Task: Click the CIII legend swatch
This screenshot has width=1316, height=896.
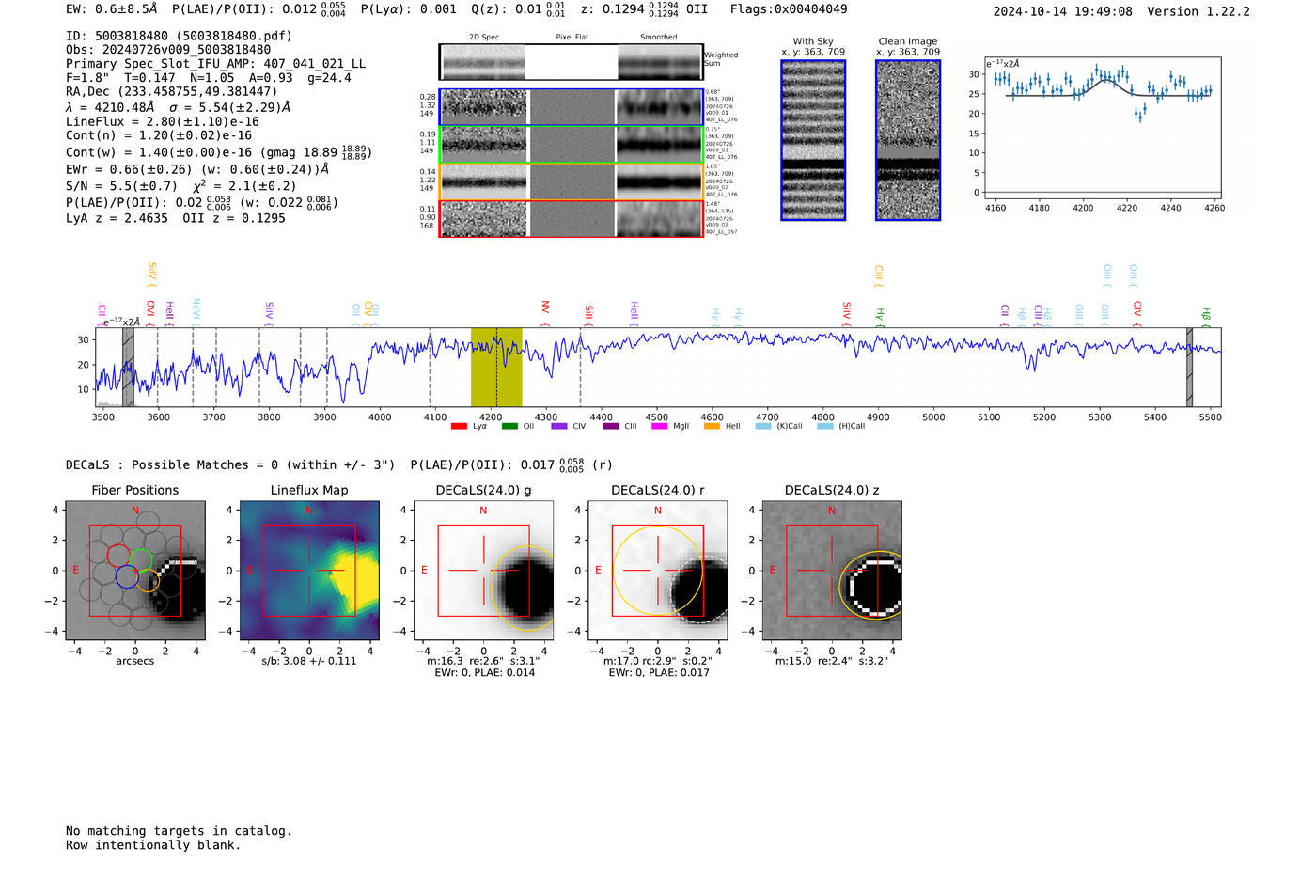Action: click(611, 426)
